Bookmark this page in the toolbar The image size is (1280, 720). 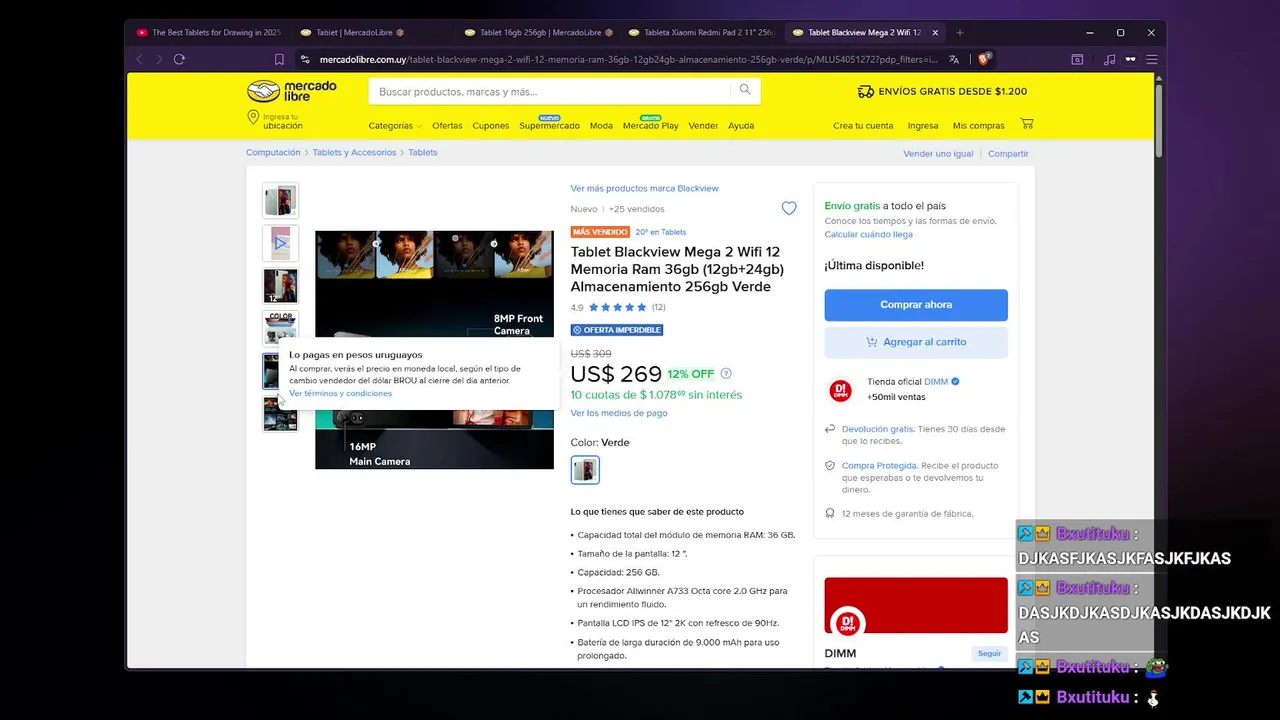tap(279, 59)
